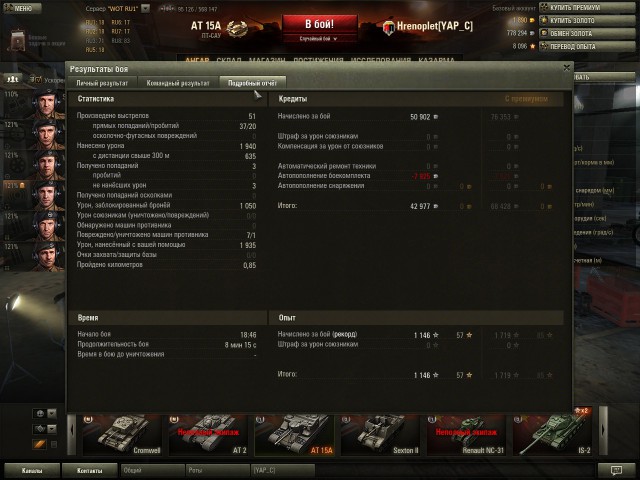Click the Пройдено километров 0,85 row
Image resolution: width=640 pixels, height=480 pixels.
coord(167,265)
